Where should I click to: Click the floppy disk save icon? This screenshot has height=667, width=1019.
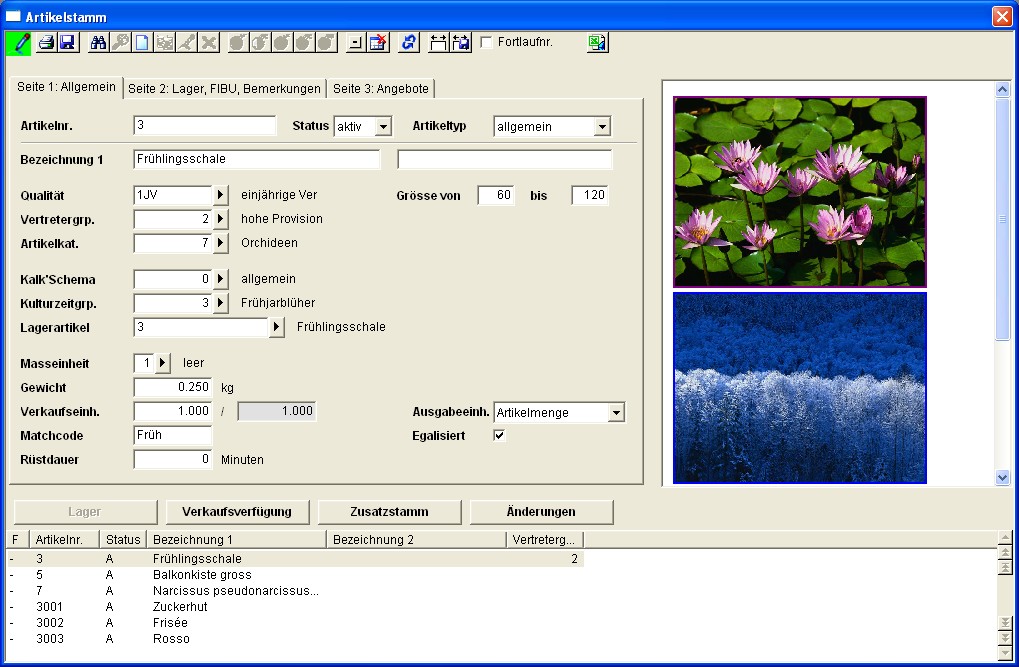67,43
